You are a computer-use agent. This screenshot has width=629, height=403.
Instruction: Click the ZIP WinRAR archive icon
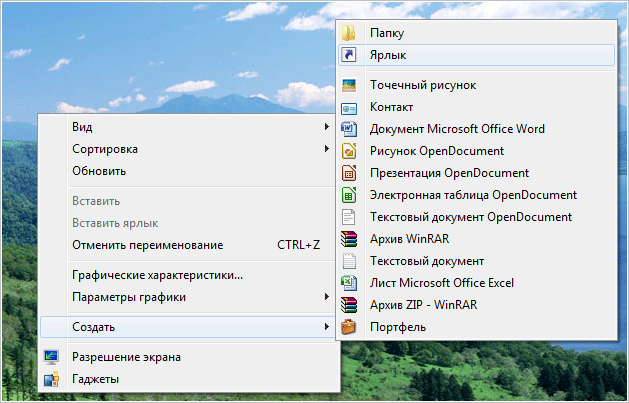pyautogui.click(x=349, y=305)
